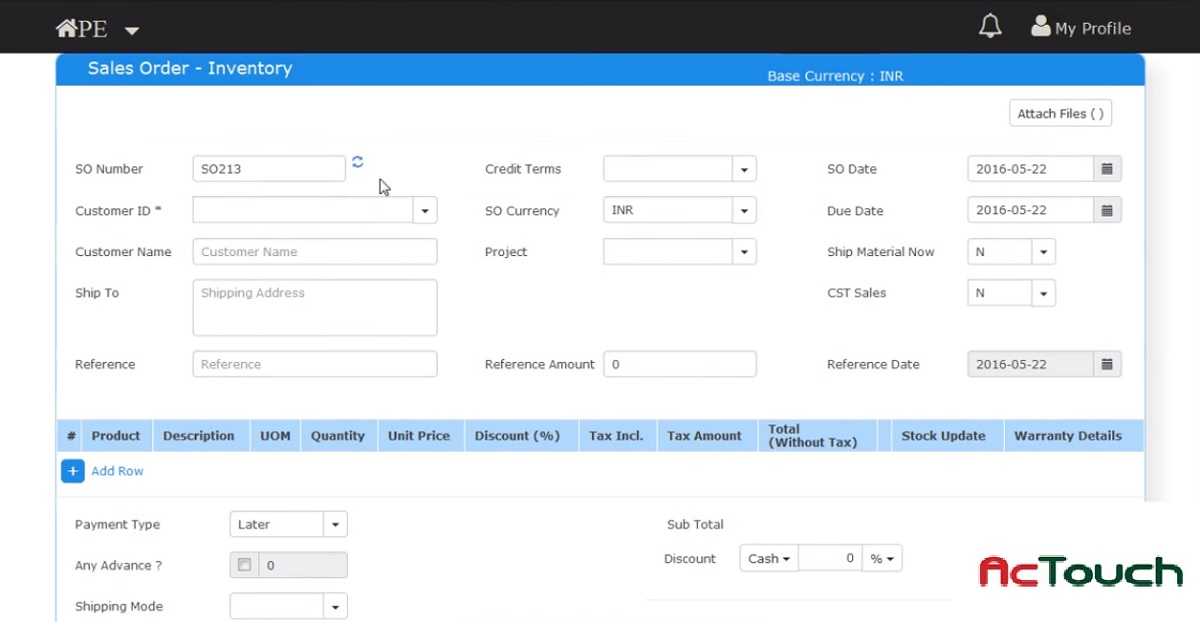Click the notification bell icon
This screenshot has height=622, width=1200.
point(990,26)
